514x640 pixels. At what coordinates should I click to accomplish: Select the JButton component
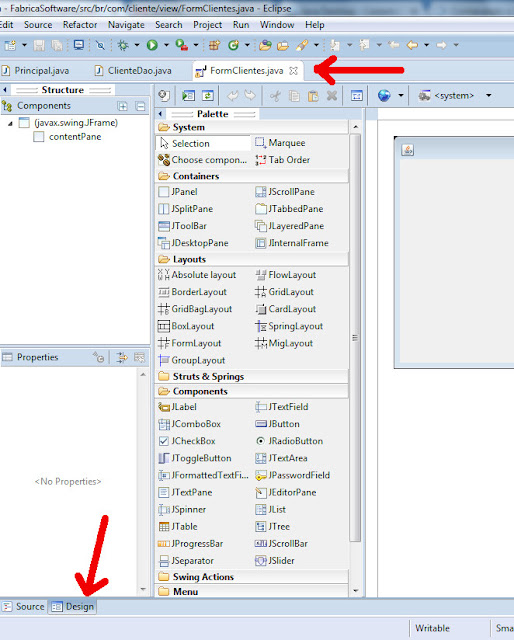277,424
